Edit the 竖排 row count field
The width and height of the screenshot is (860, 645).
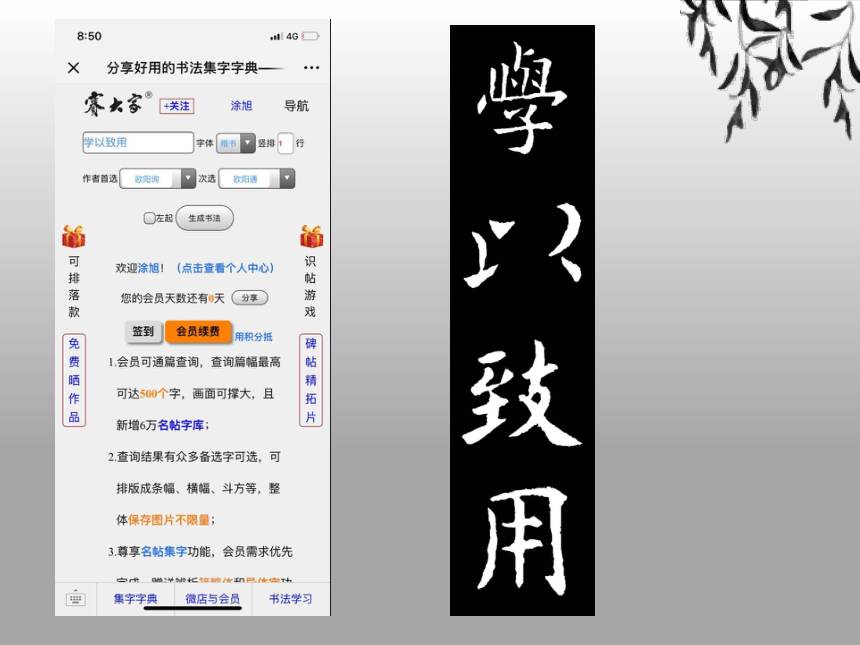(285, 143)
